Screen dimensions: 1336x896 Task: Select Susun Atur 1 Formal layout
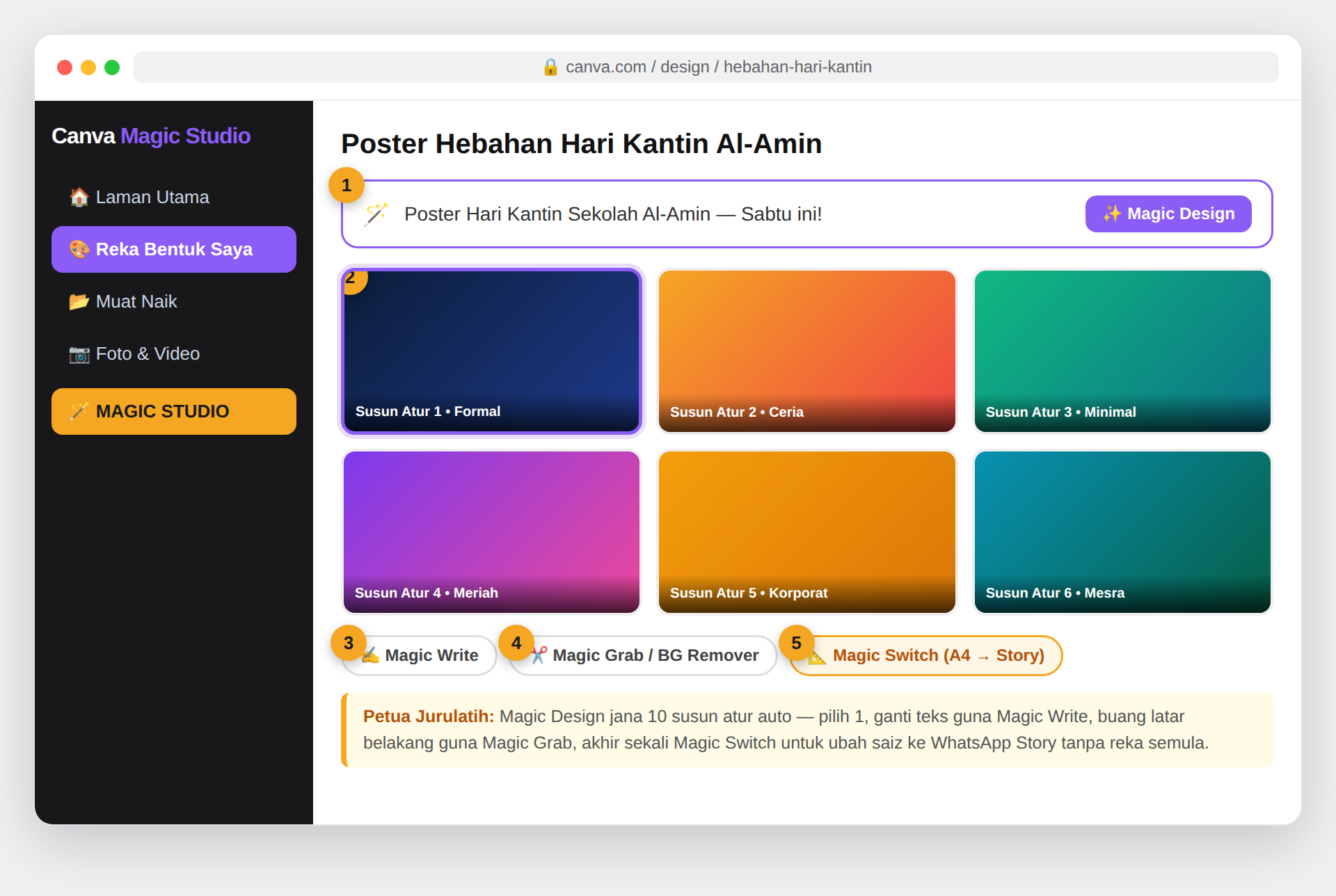[x=491, y=351]
